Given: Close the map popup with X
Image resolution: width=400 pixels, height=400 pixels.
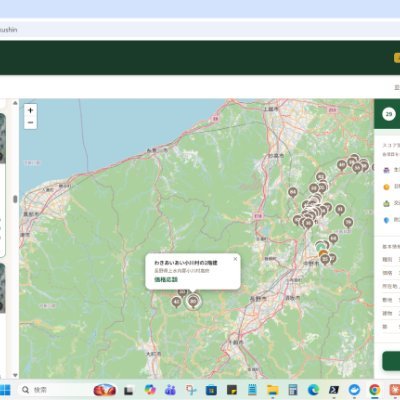Looking at the screenshot, I should 235,259.
